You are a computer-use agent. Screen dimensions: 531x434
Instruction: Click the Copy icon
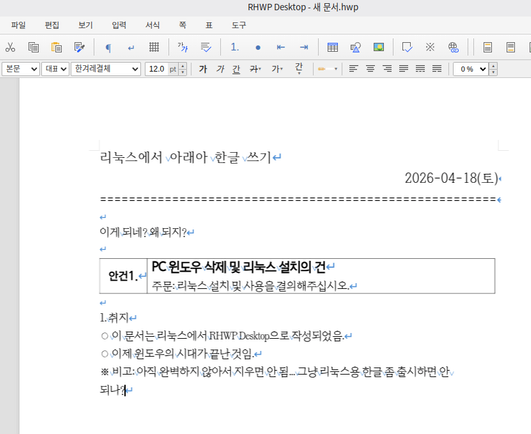tap(33, 47)
